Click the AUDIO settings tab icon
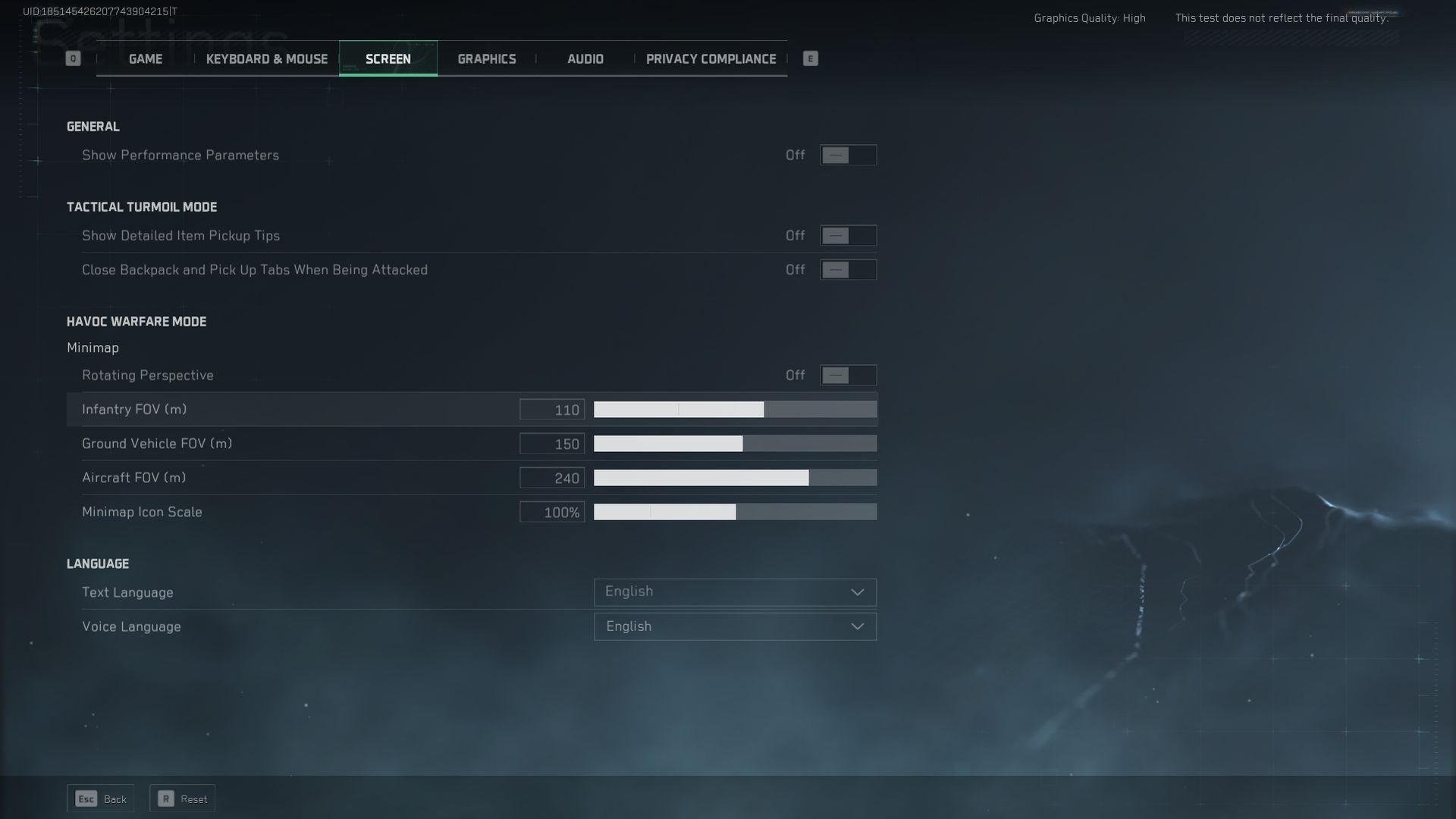Screen dimensions: 1456x819 point(585,58)
